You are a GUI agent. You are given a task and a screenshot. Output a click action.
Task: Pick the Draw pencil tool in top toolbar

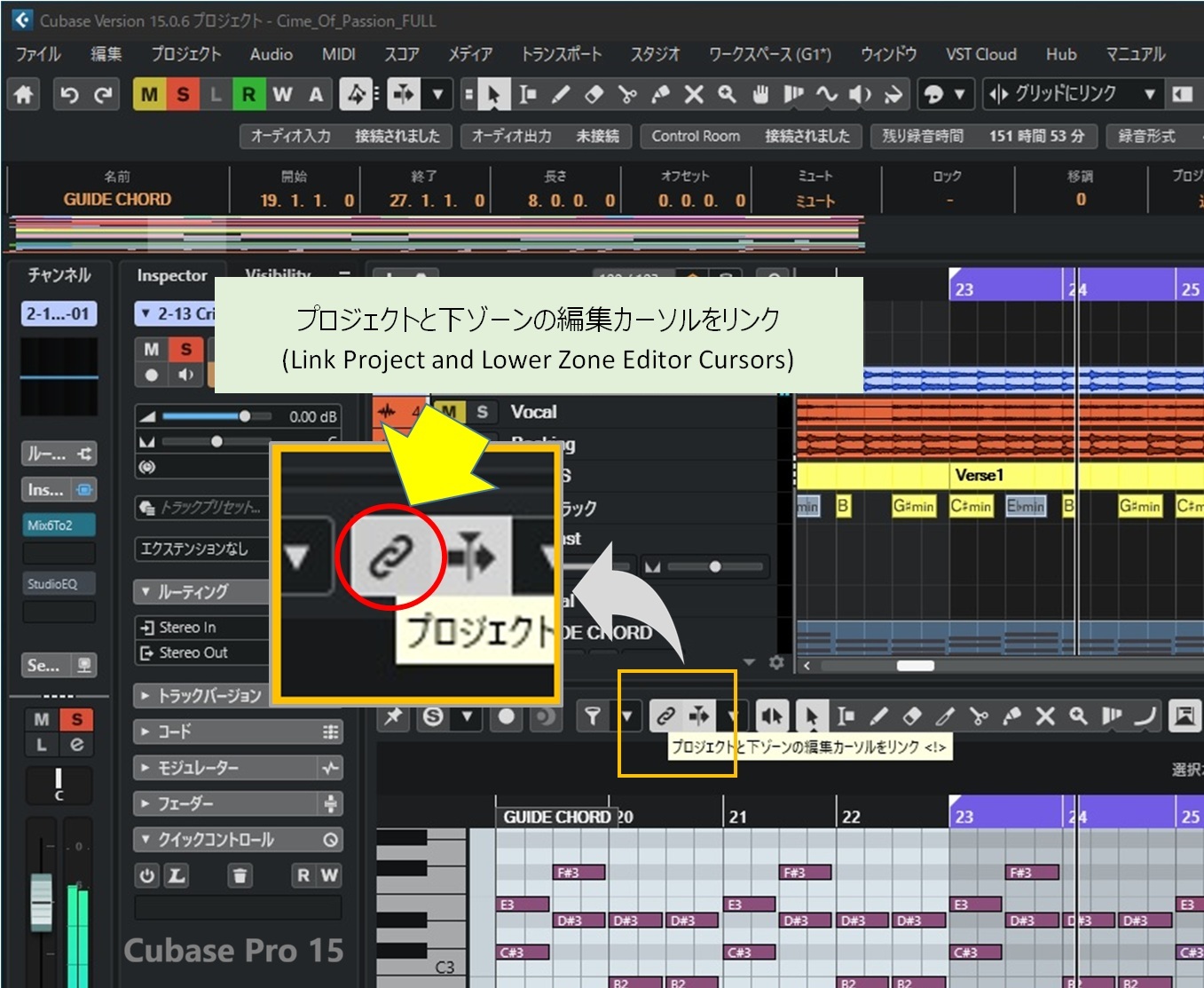[561, 94]
